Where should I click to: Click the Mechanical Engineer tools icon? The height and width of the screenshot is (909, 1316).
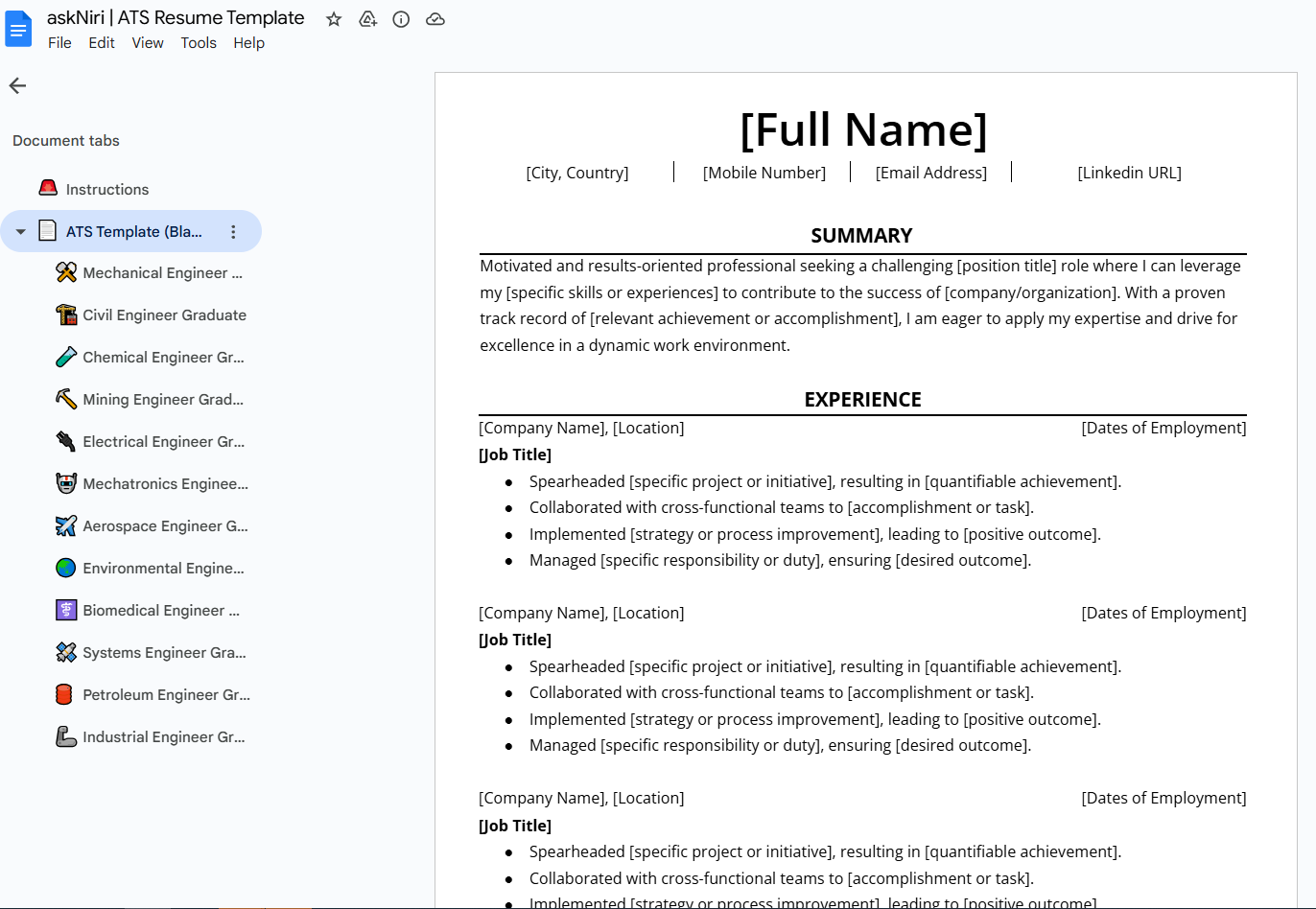tap(65, 272)
